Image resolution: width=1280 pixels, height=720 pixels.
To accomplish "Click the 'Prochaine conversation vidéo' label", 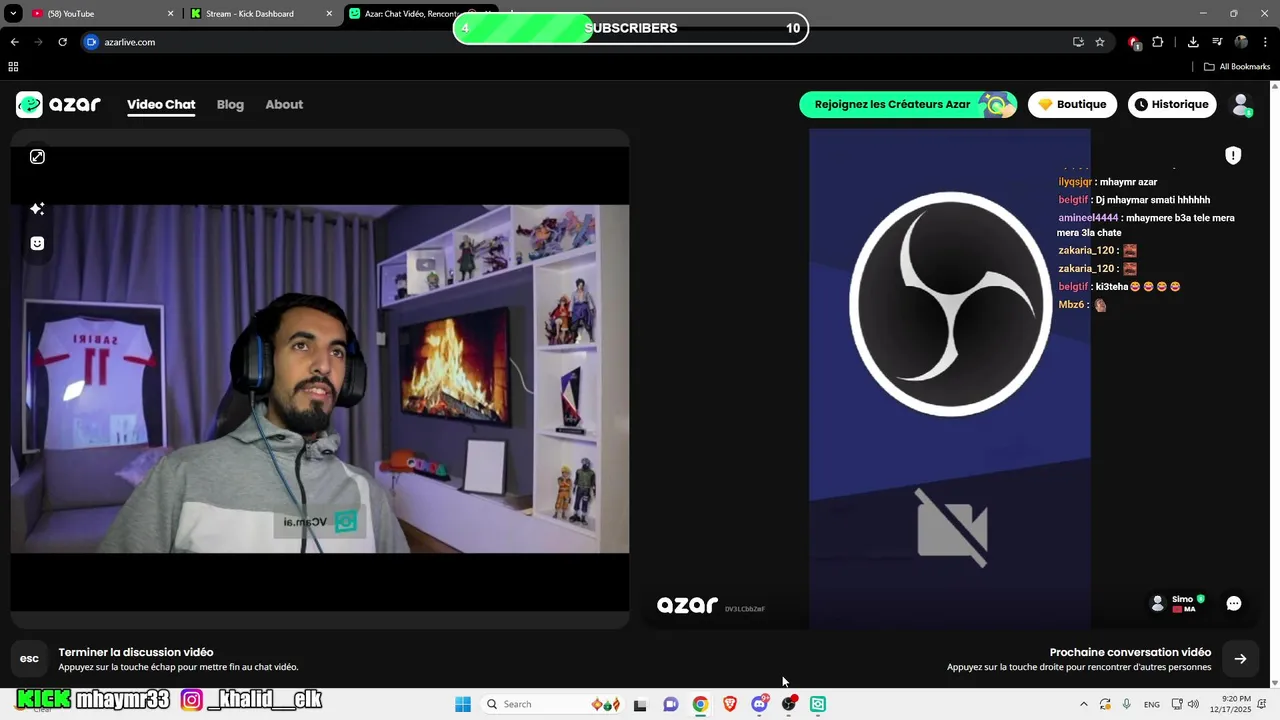I will (x=1130, y=652).
